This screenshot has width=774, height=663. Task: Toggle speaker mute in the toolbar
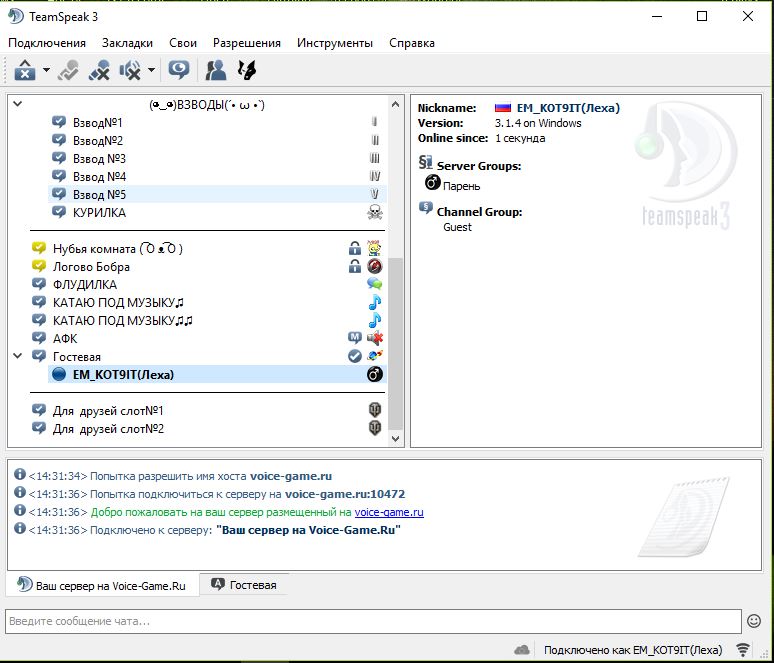tap(130, 70)
